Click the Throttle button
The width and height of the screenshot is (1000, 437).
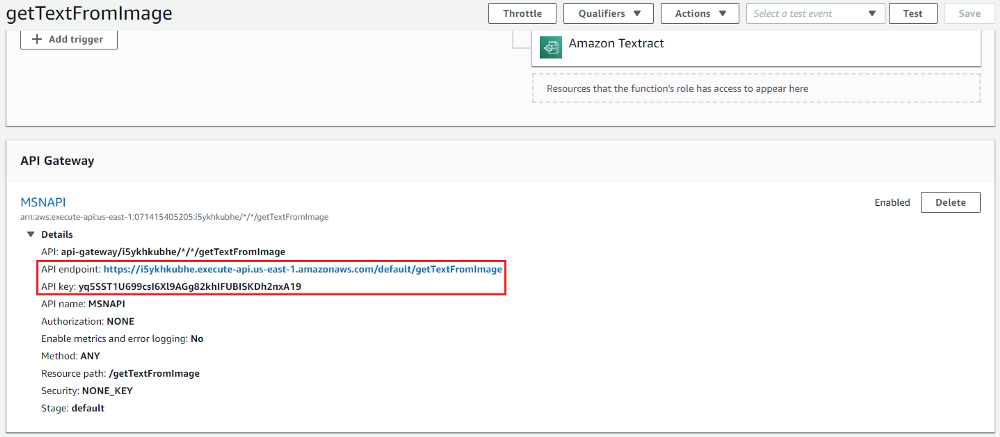[x=522, y=14]
